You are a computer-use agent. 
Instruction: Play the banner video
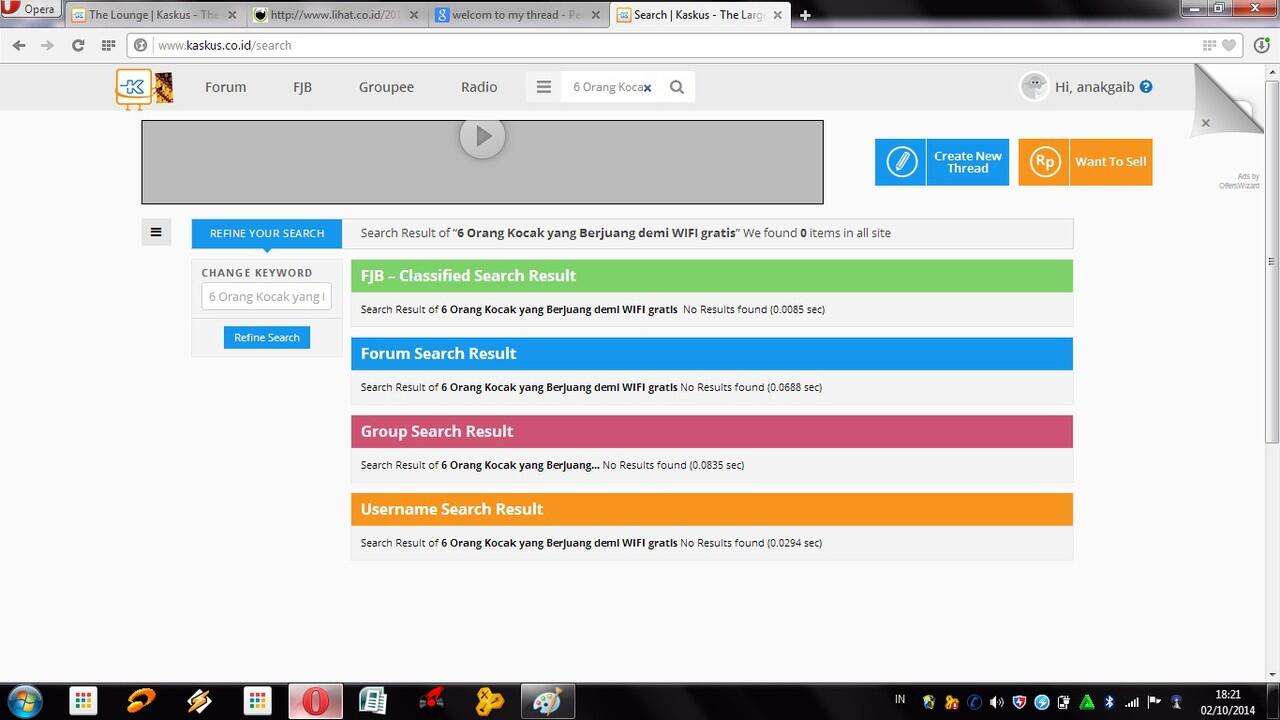482,137
